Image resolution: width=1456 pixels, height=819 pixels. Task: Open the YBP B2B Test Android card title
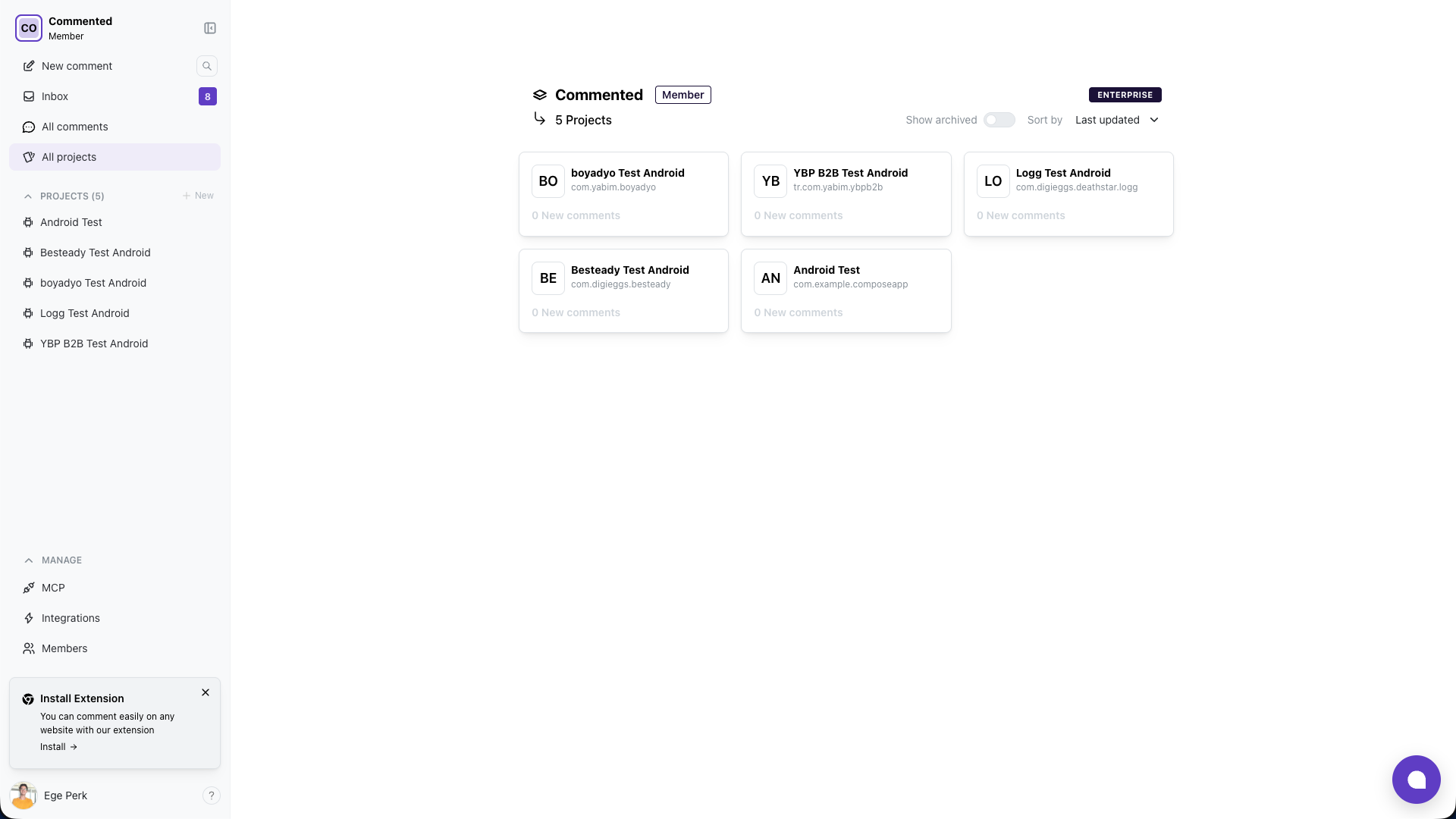pos(851,173)
